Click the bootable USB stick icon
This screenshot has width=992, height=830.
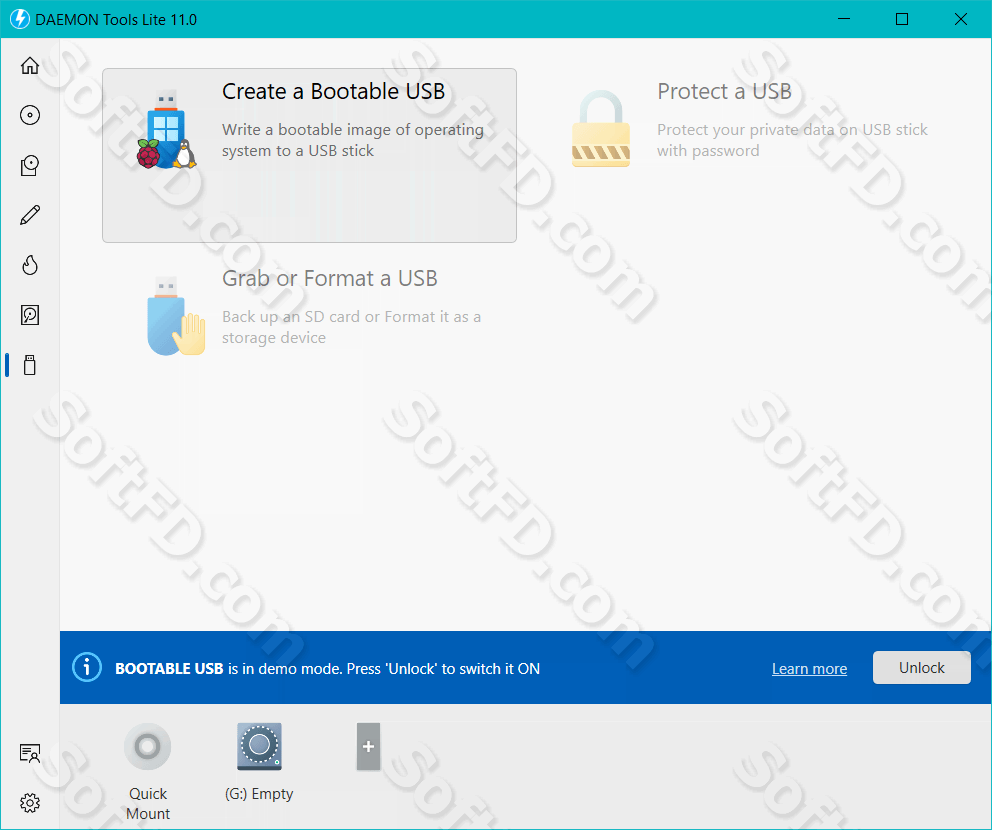coord(166,130)
